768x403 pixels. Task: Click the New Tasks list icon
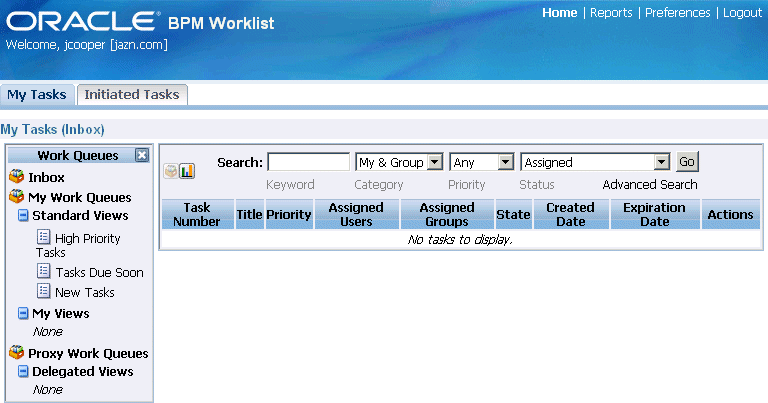(x=44, y=291)
